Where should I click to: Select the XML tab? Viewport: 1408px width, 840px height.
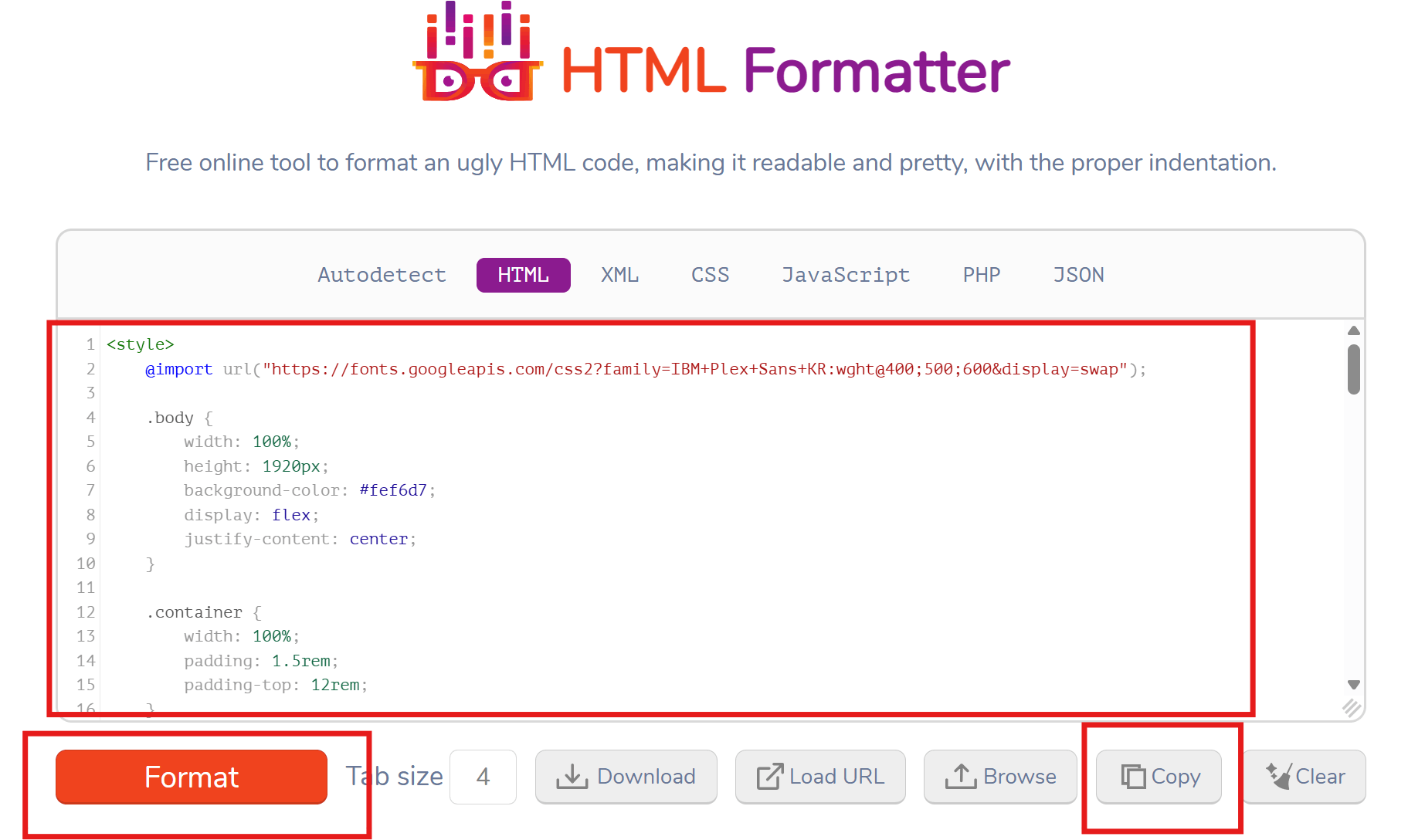tap(619, 275)
